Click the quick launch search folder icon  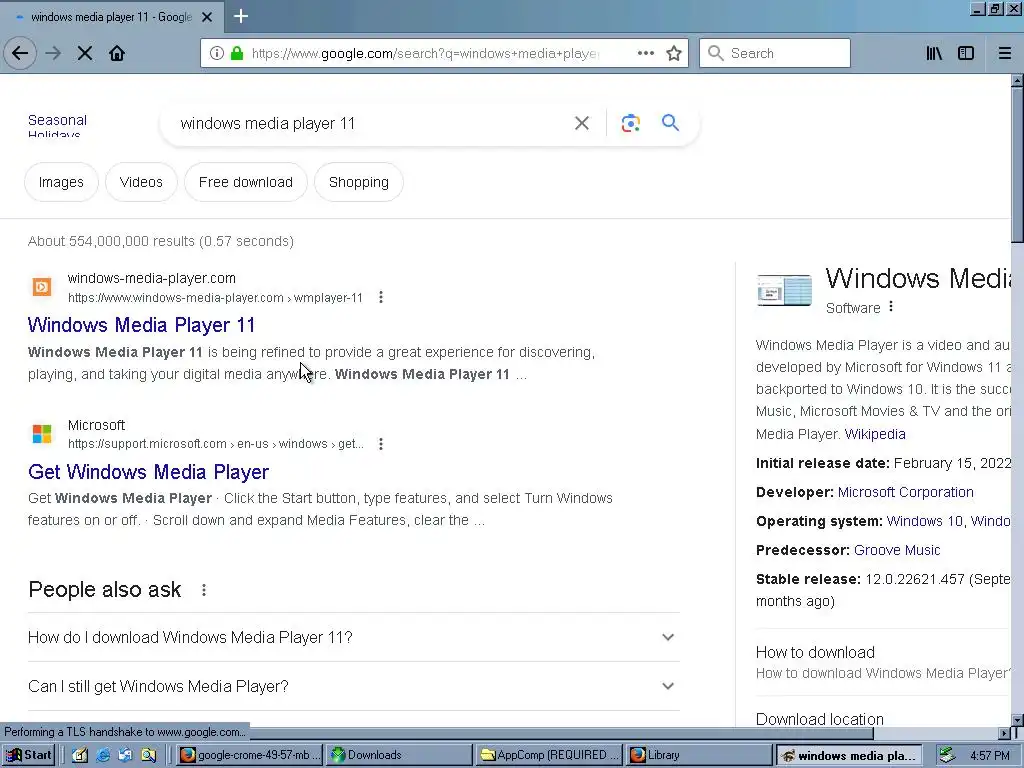click(148, 755)
